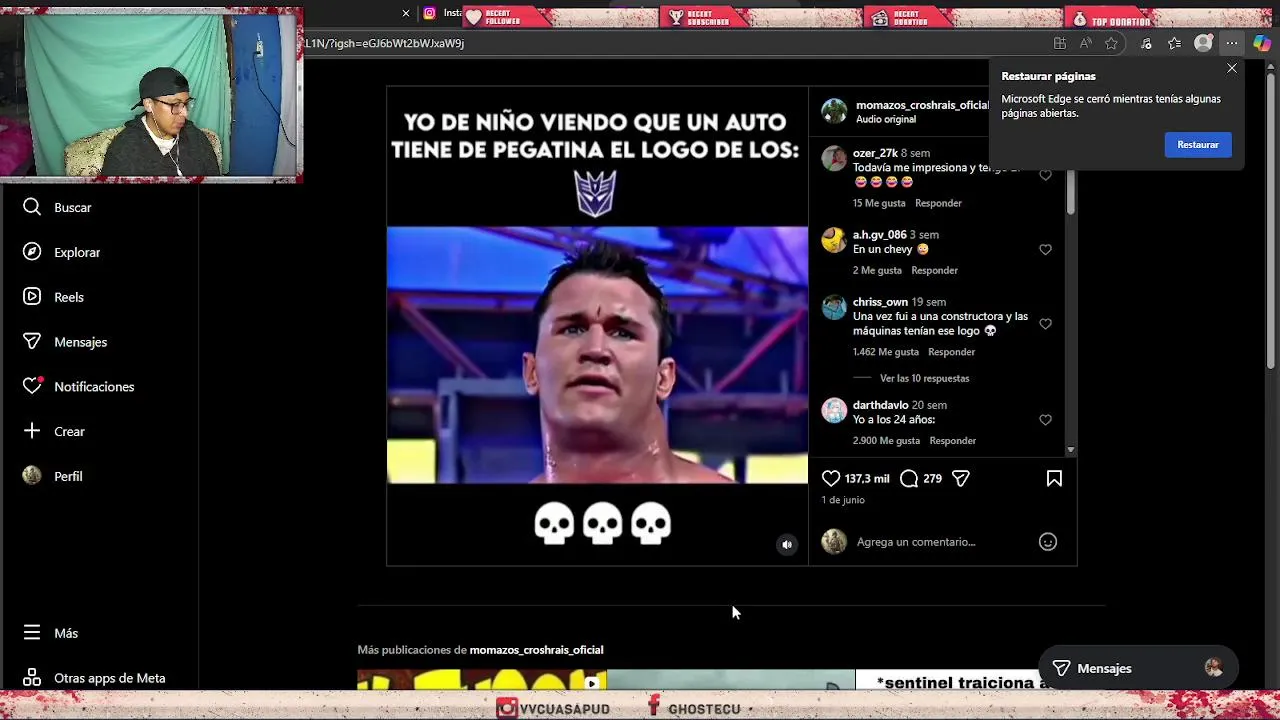The image size is (1280, 720).
Task: Open Edge read aloud icon
Action: [x=1085, y=43]
